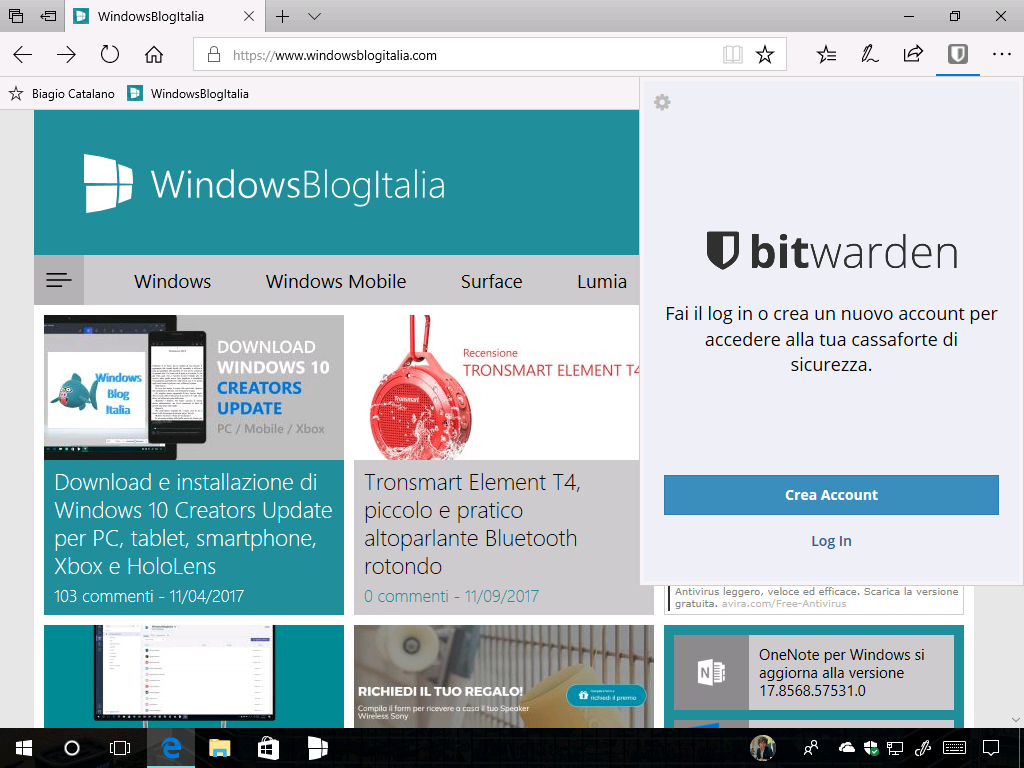Click the WindowsBlogItalia site logo

click(x=264, y=184)
